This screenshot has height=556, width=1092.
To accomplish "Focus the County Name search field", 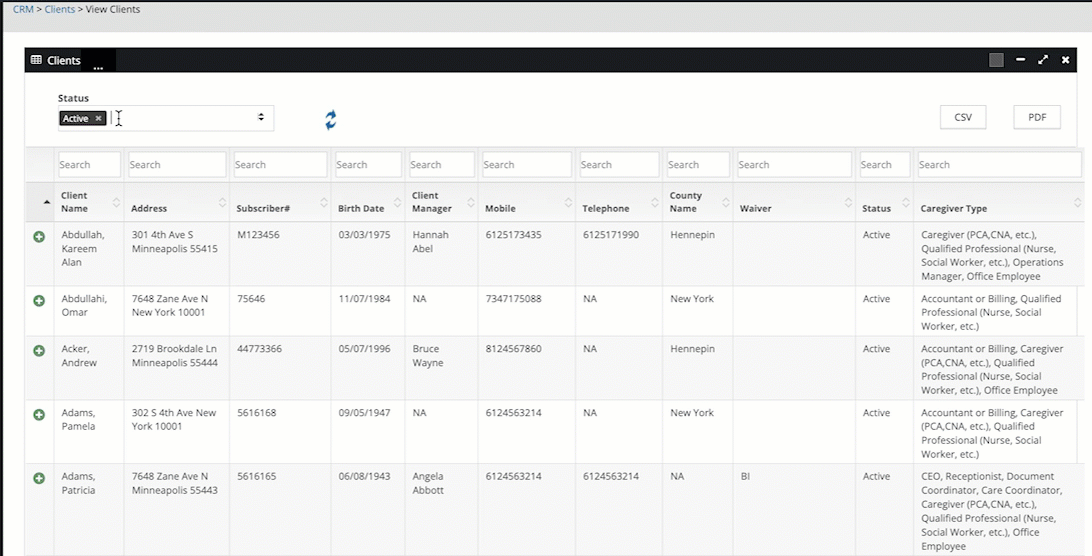I will [x=698, y=164].
